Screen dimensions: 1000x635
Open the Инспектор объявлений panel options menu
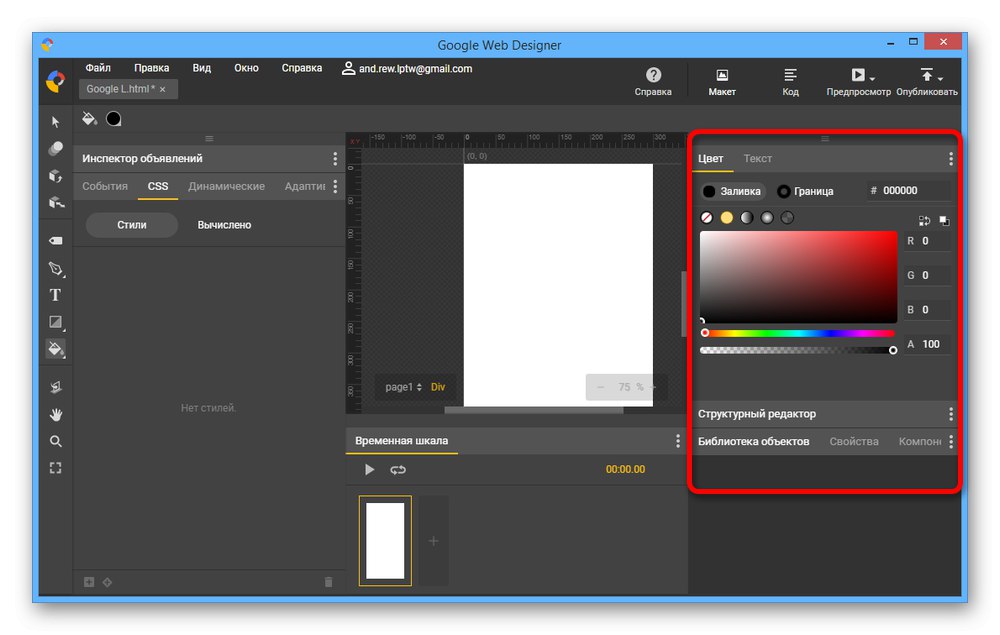coord(335,159)
